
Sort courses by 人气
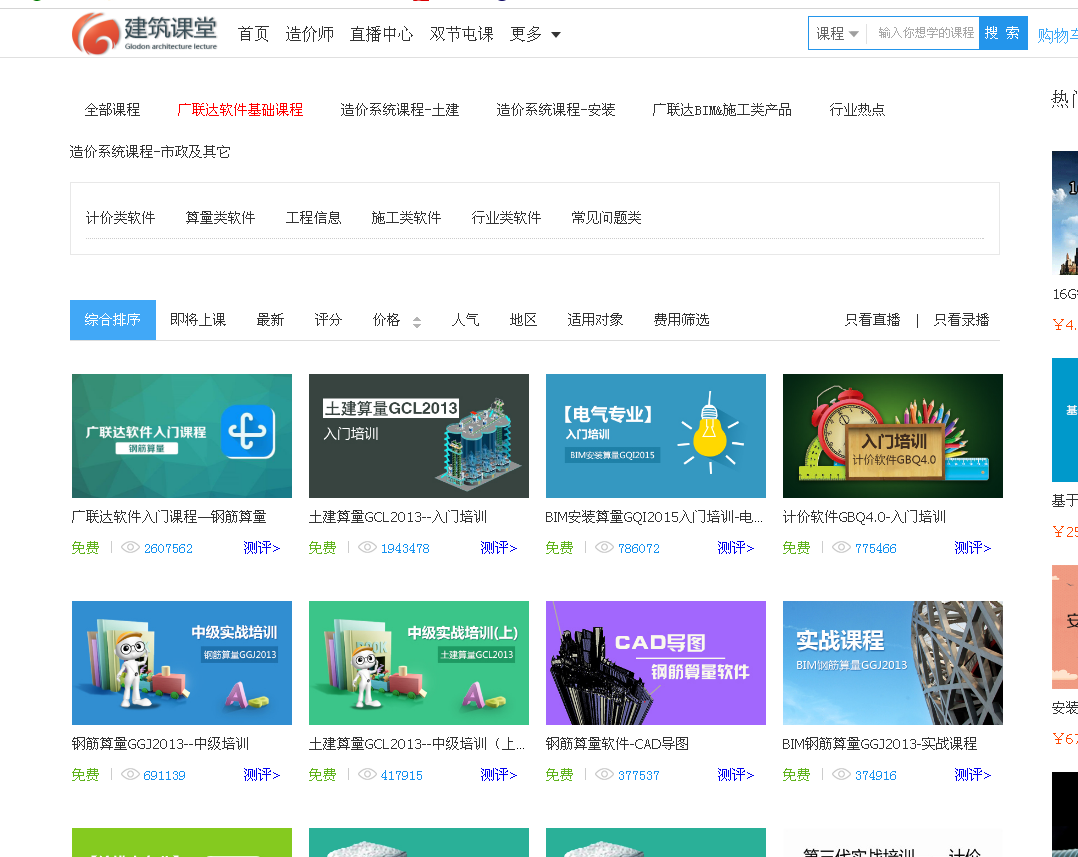coord(465,320)
